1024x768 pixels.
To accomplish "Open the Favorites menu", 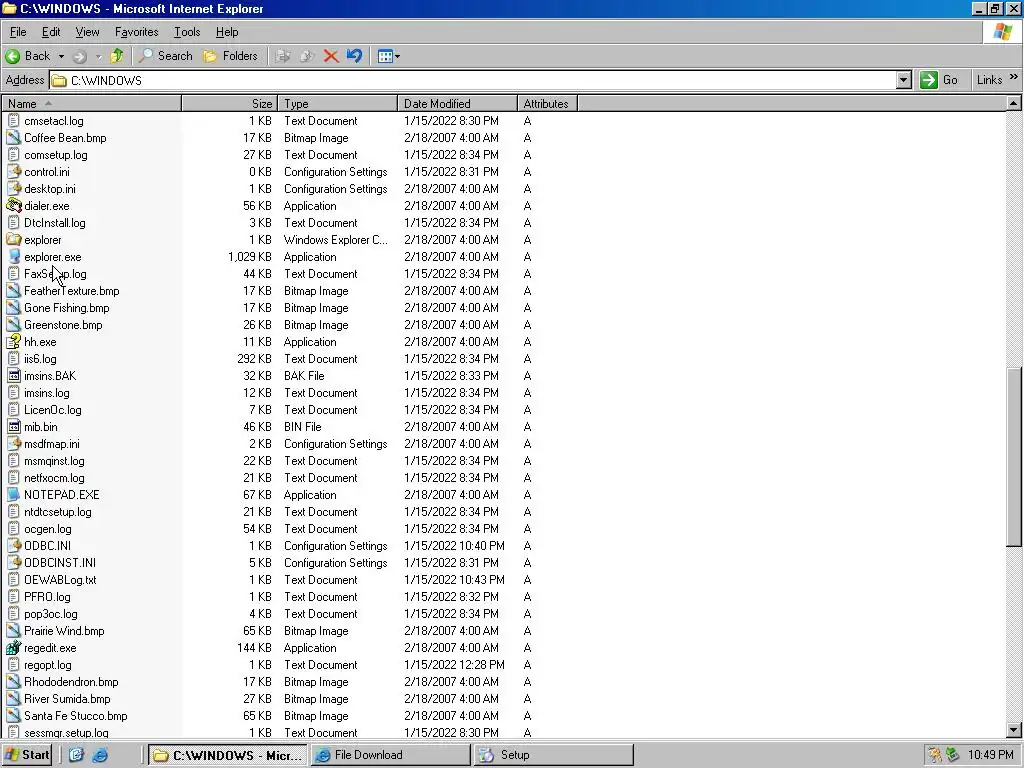I will click(136, 32).
